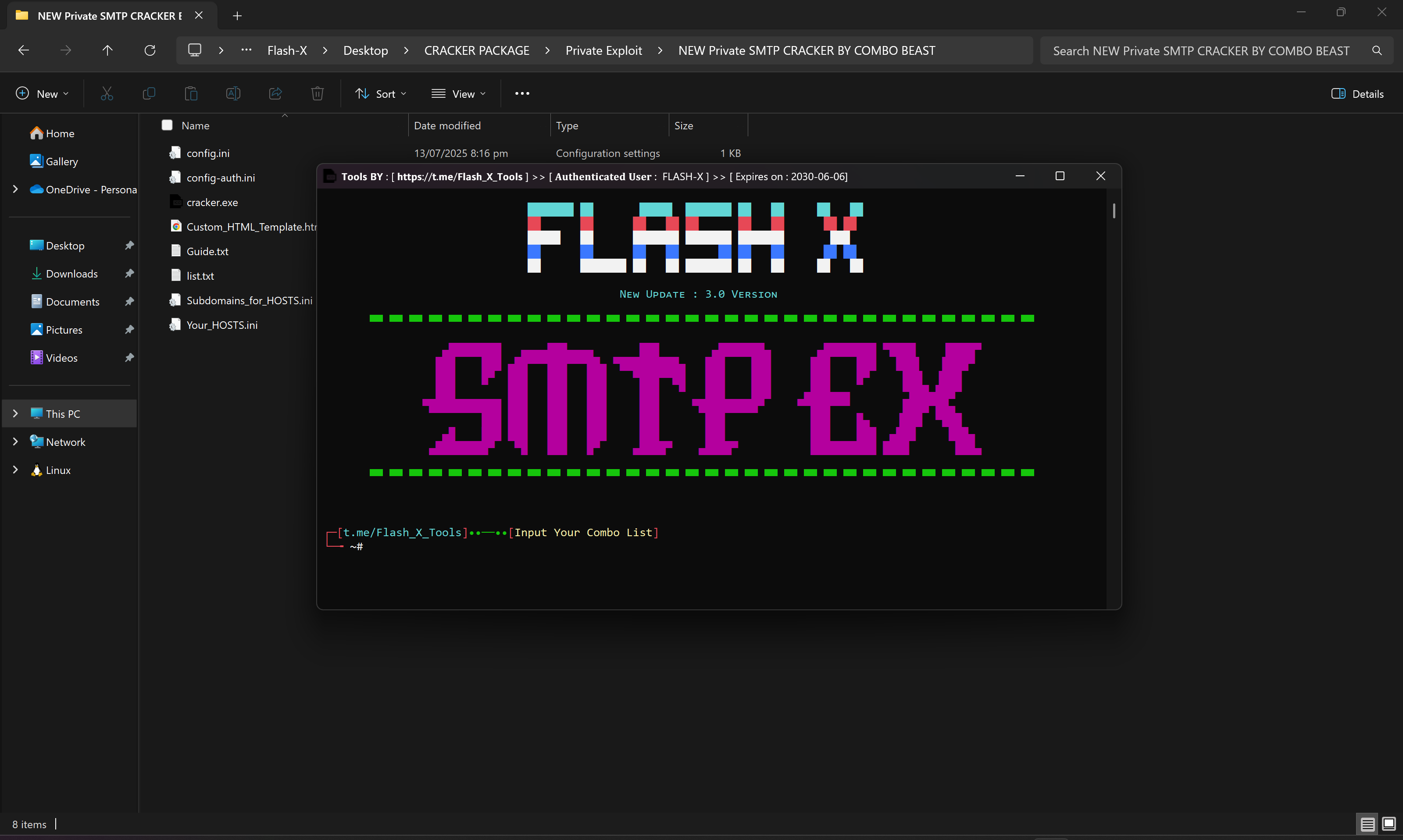The width and height of the screenshot is (1403, 840).
Task: Open Private Exploit from the breadcrumb path
Action: coord(603,50)
